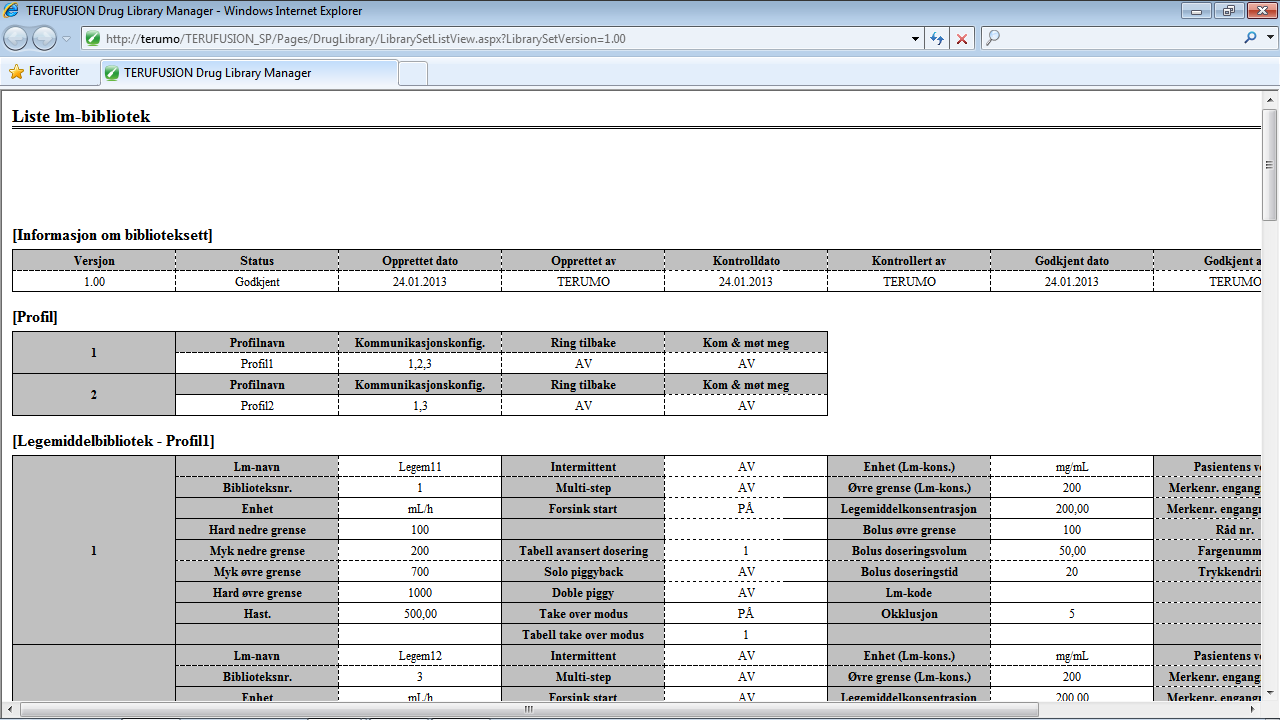Click the '[Informasjon om biblioteksett]' heading
Image resolution: width=1280 pixels, height=720 pixels.
pos(112,236)
